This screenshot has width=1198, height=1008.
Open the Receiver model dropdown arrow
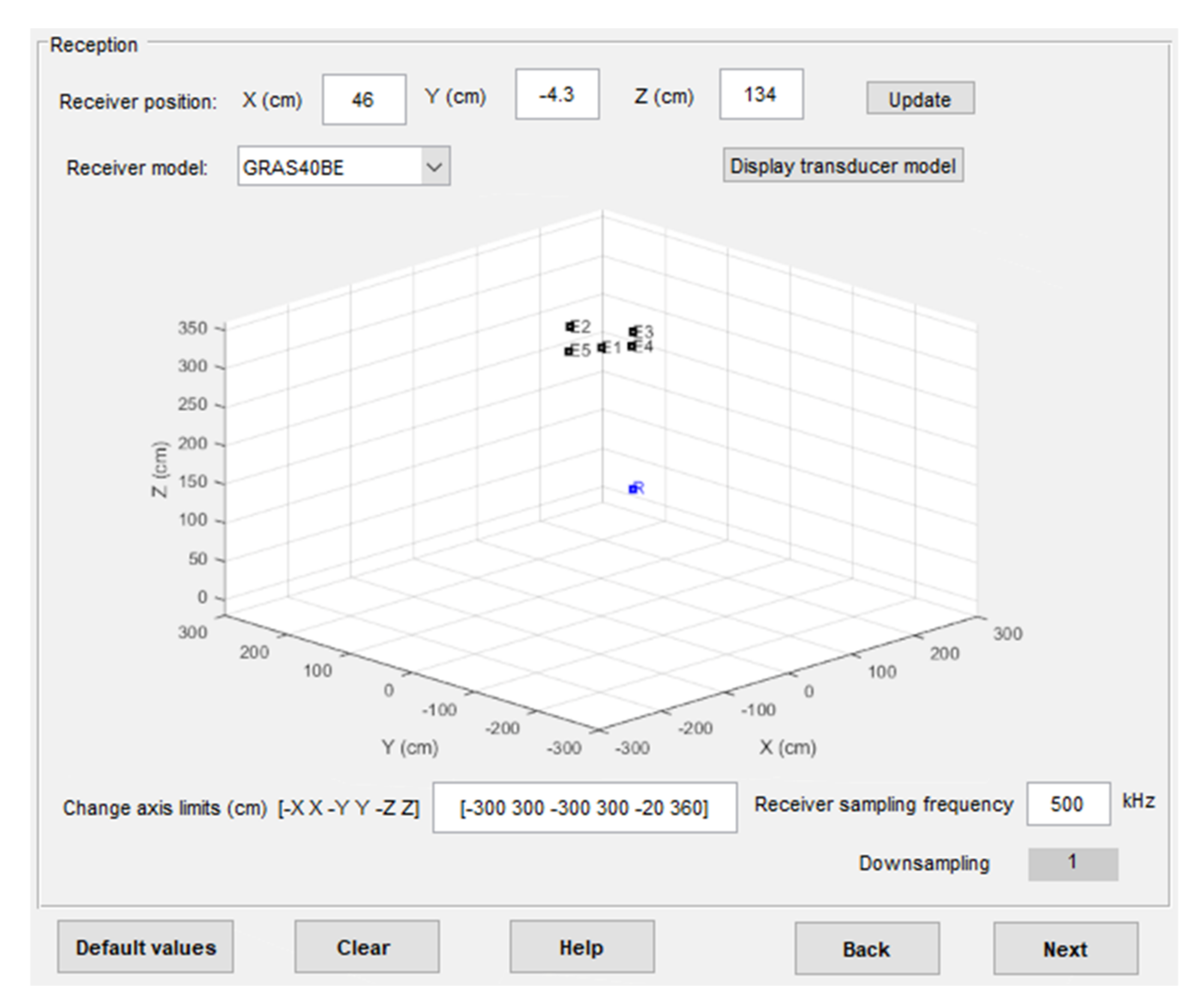[435, 167]
